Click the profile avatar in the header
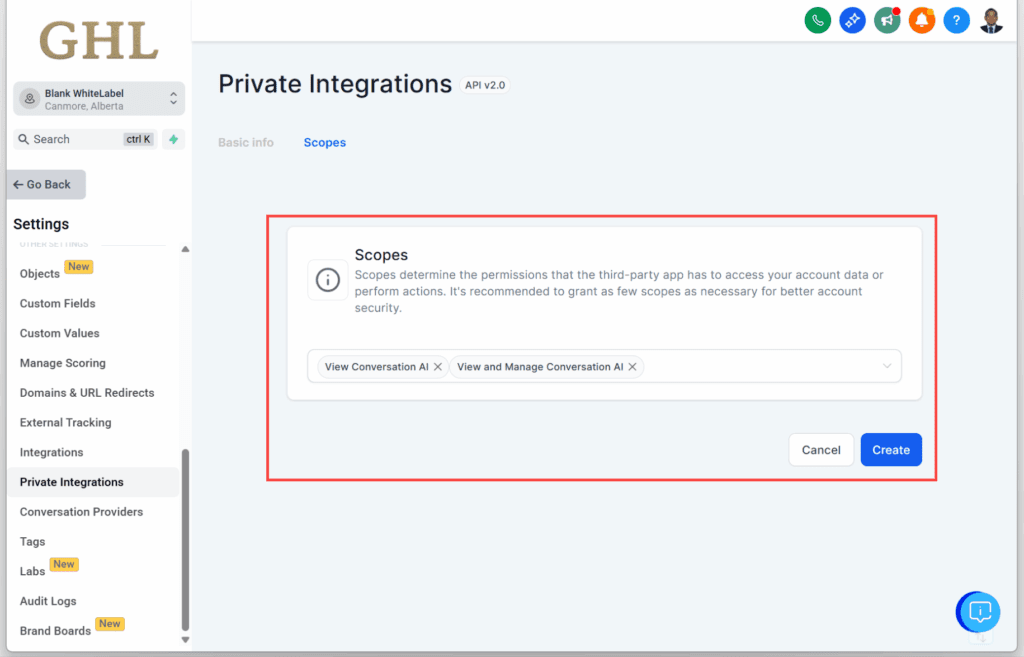This screenshot has height=657, width=1024. pos(990,20)
